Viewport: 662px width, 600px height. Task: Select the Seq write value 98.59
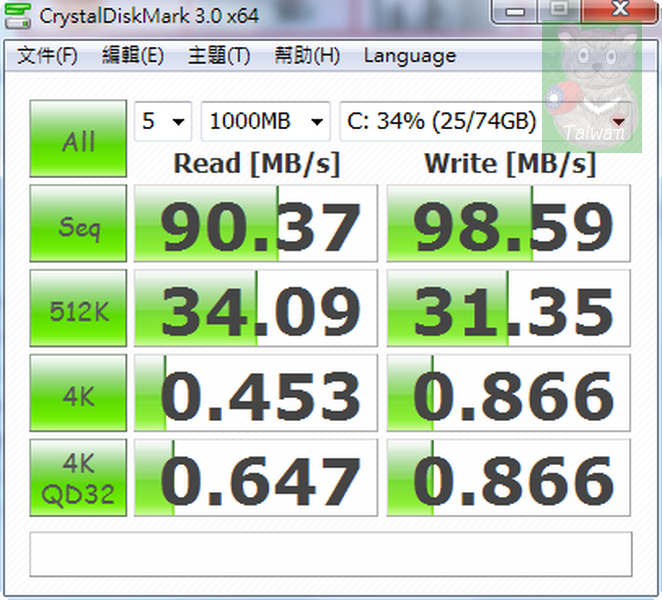click(509, 223)
